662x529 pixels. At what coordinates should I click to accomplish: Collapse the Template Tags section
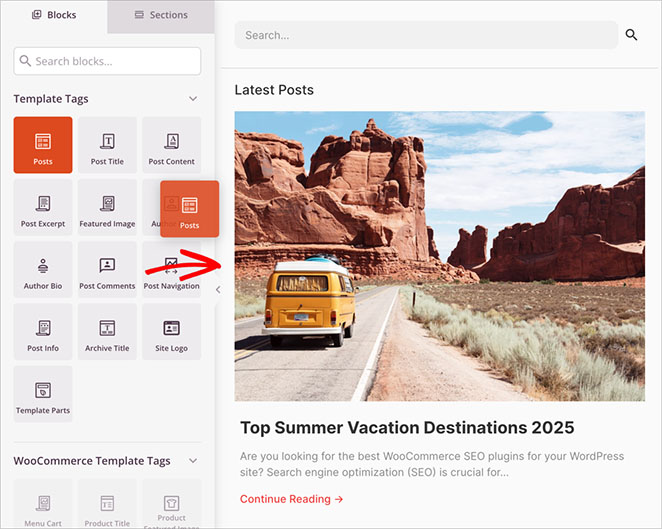[193, 99]
